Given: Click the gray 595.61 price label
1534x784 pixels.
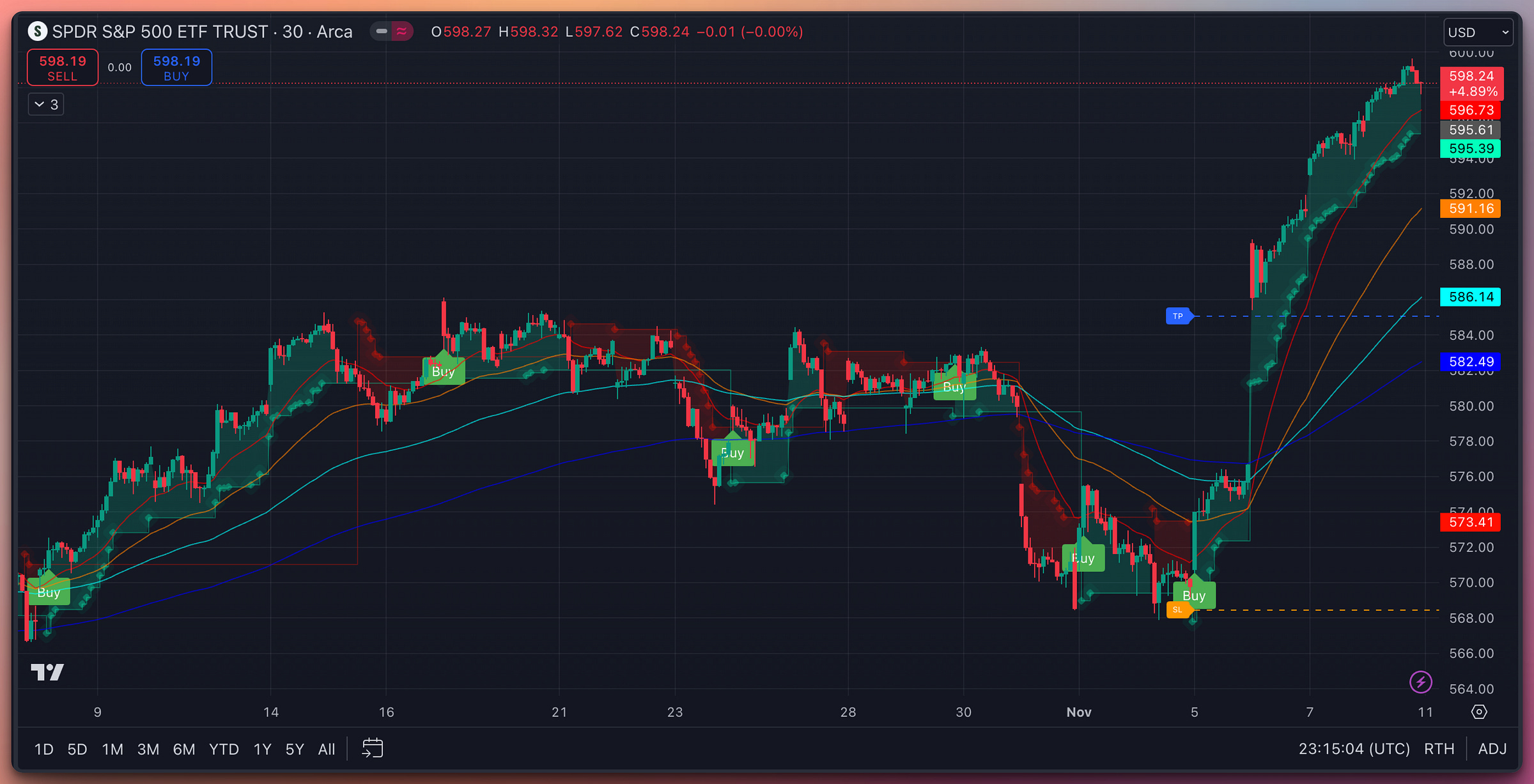Looking at the screenshot, I should click(x=1470, y=130).
